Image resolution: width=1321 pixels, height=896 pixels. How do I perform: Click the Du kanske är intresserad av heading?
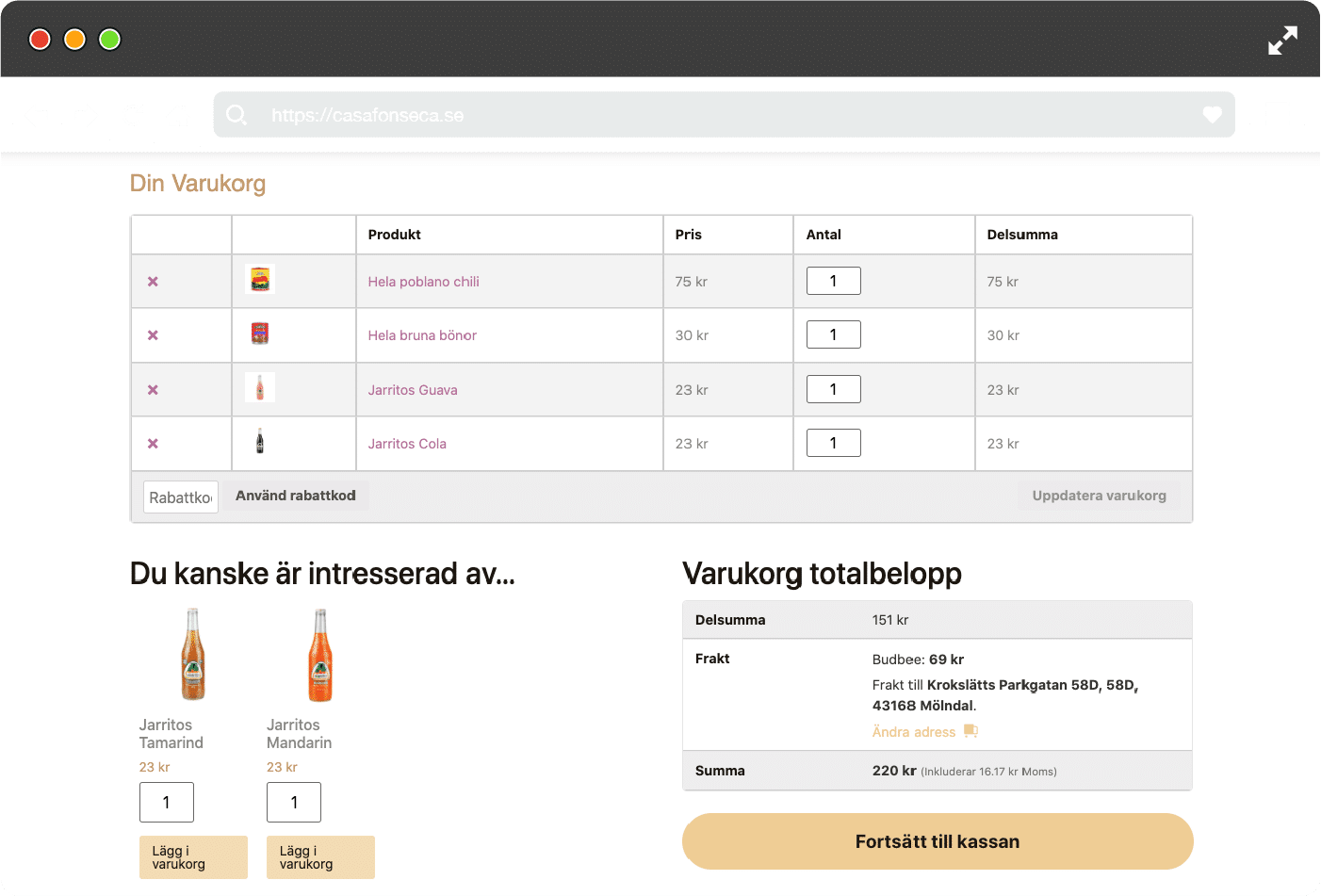322,573
